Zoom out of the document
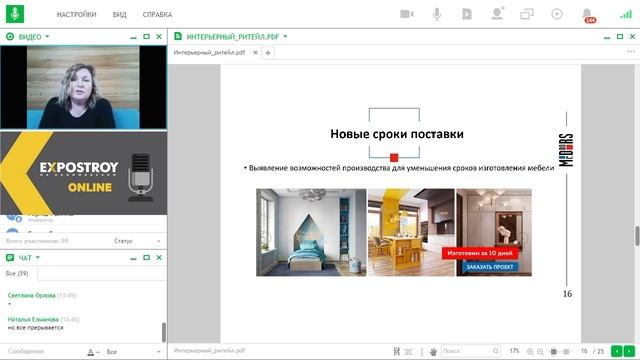The height and width of the screenshot is (360, 640). coord(540,351)
